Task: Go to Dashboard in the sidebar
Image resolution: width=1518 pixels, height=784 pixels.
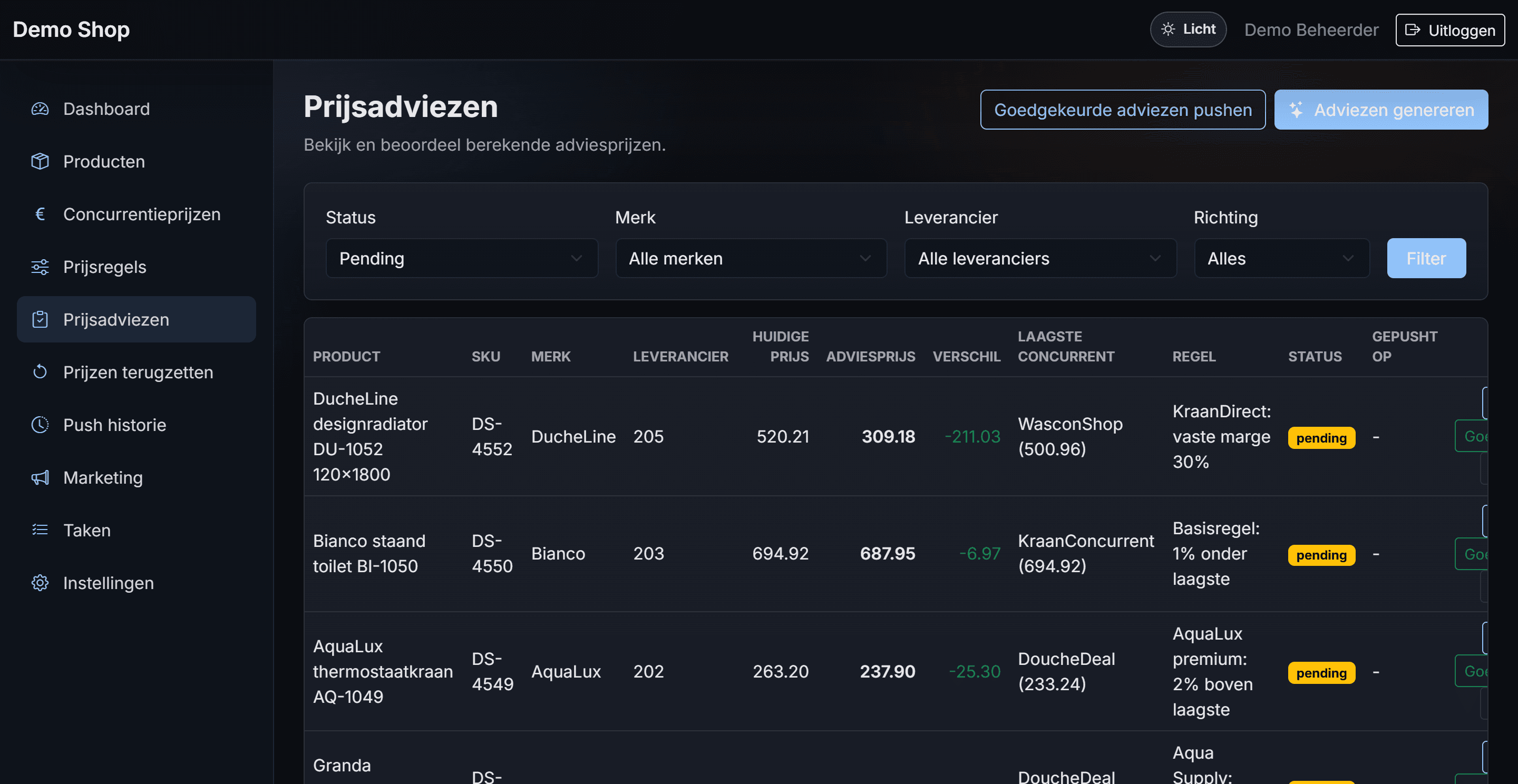Action: click(136, 109)
